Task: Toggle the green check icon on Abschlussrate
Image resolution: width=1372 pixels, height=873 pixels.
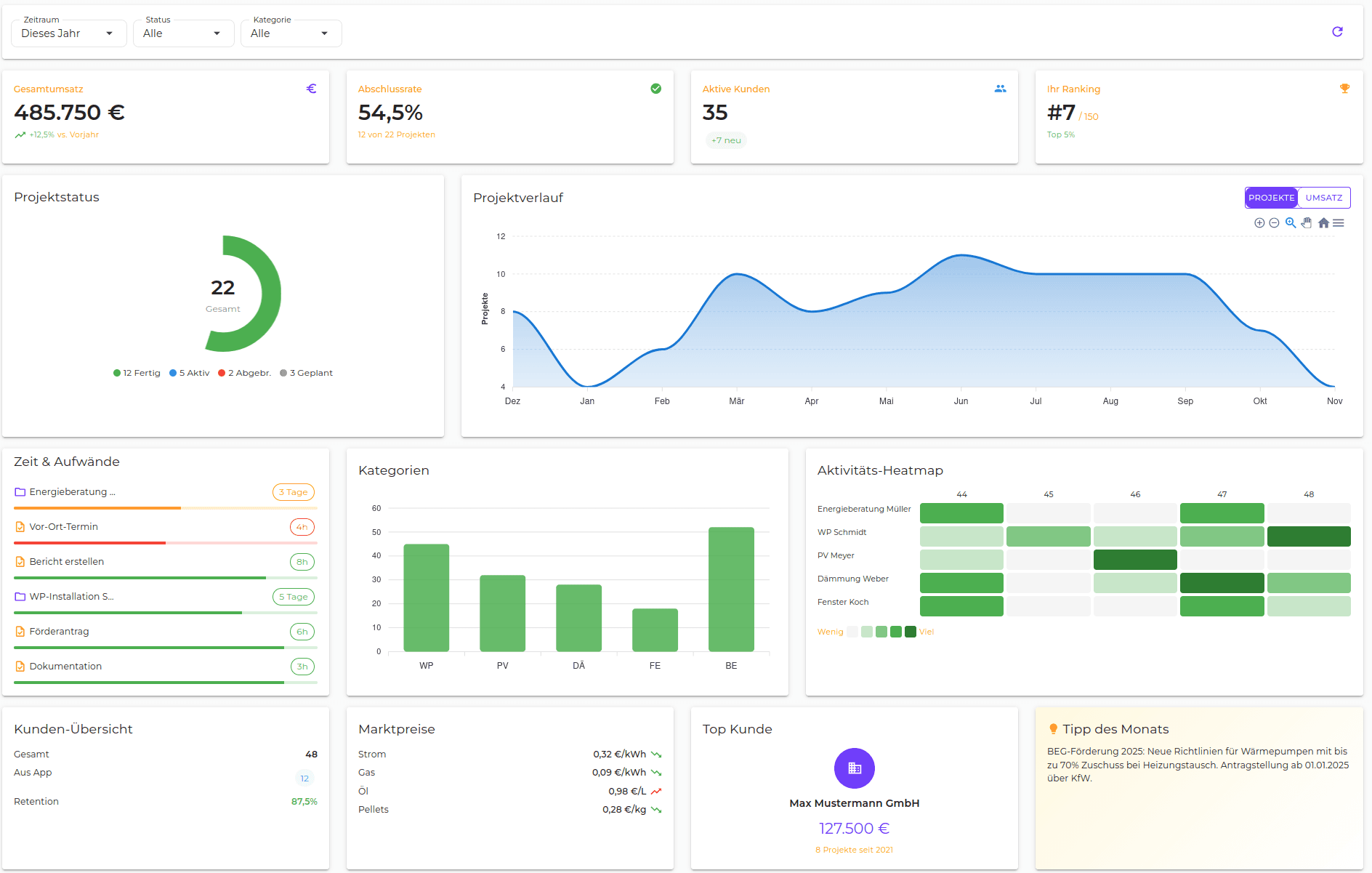Action: (655, 88)
